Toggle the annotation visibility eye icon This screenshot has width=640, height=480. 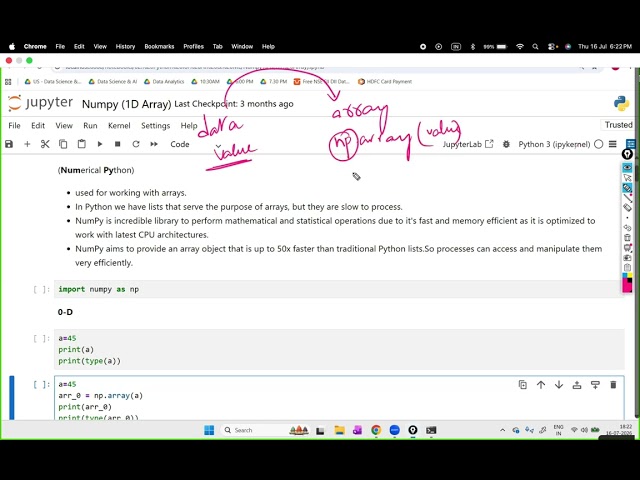pos(627,167)
